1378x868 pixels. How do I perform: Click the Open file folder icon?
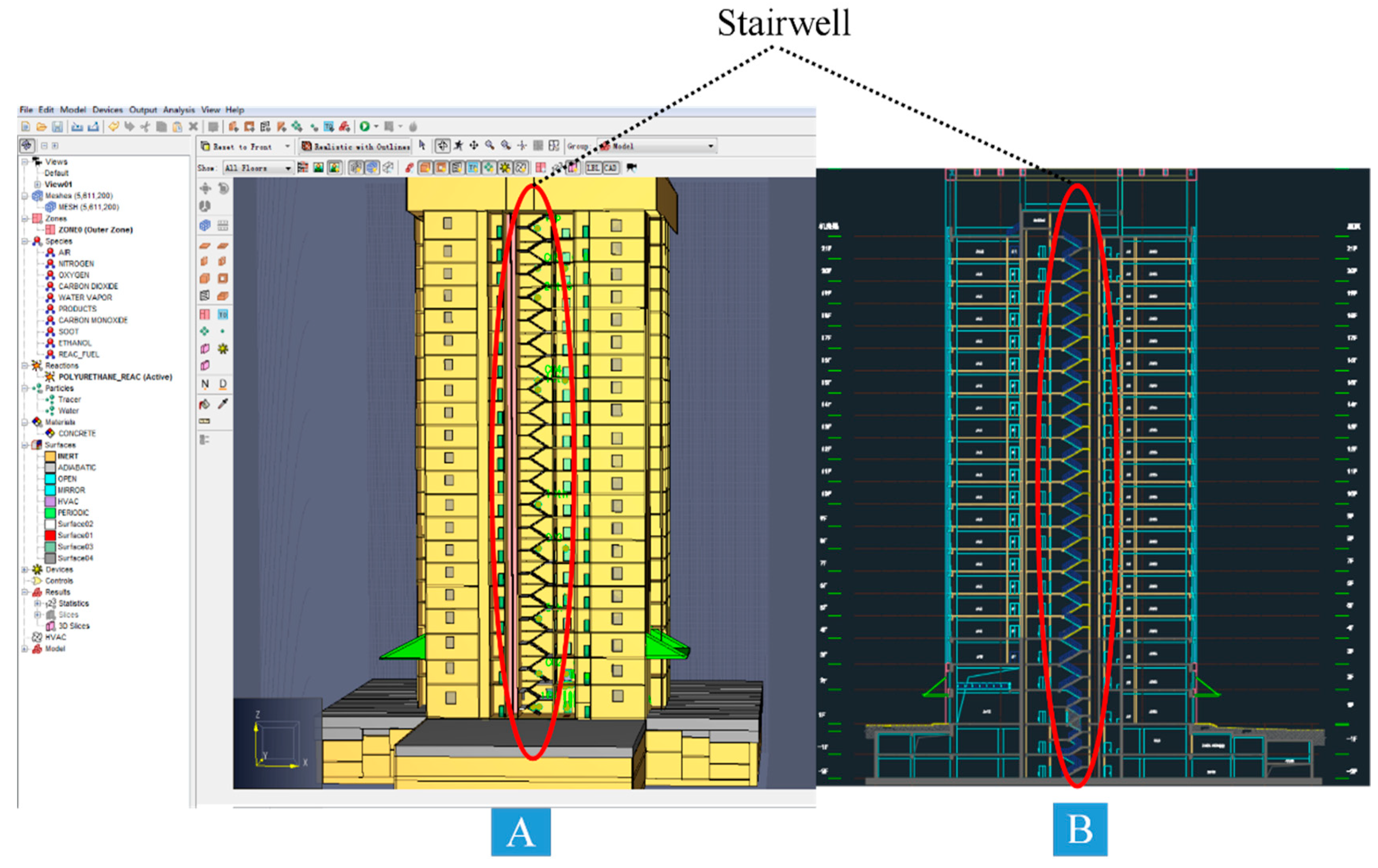[41, 127]
